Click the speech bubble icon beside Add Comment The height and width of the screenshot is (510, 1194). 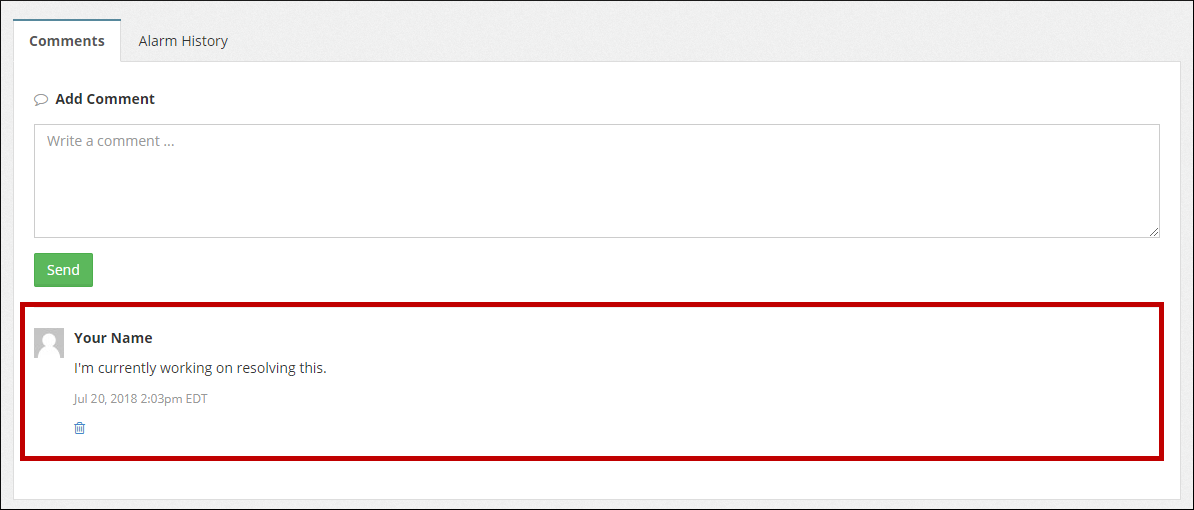pos(41,100)
